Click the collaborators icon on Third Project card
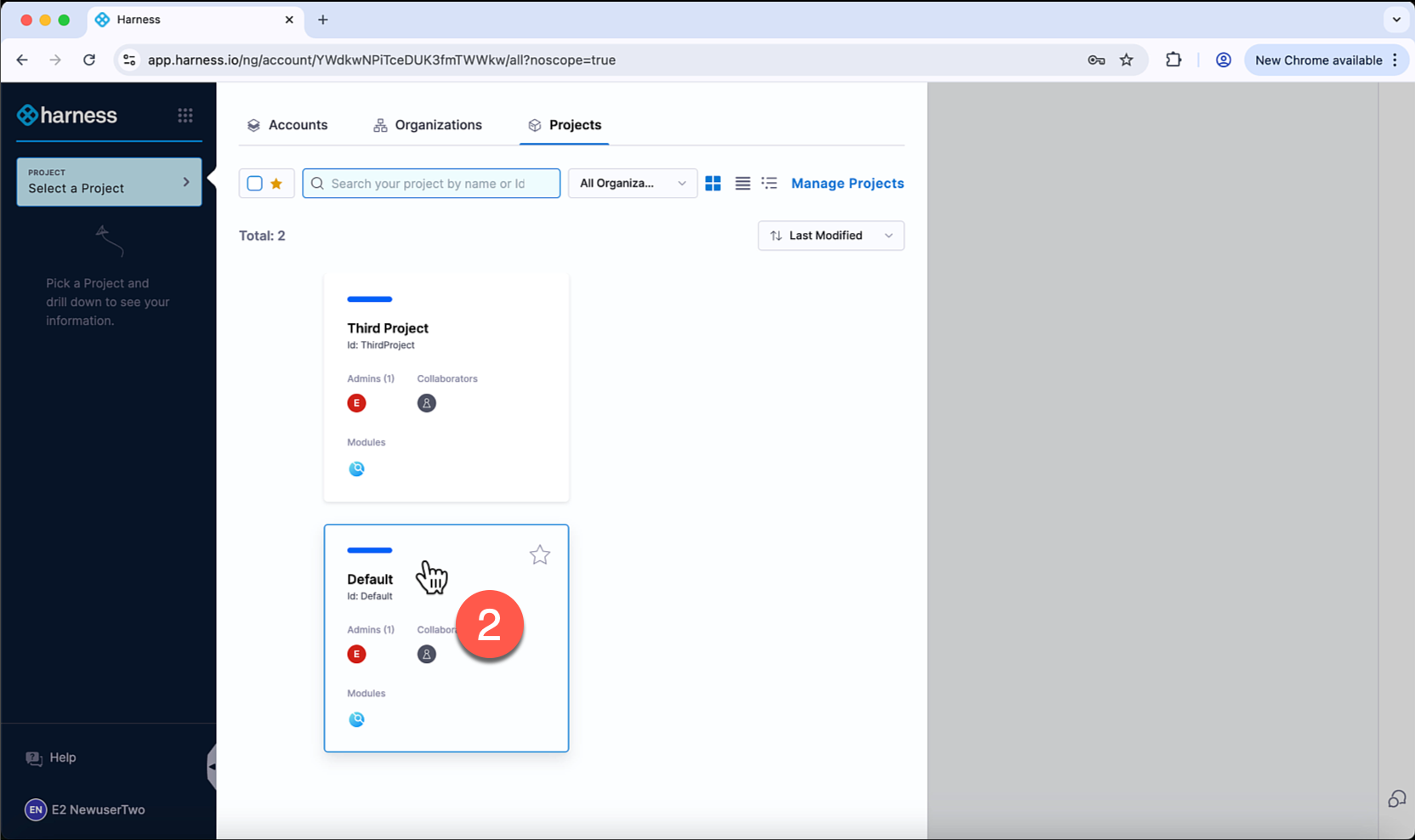Screen dimensions: 1415x840 426,403
